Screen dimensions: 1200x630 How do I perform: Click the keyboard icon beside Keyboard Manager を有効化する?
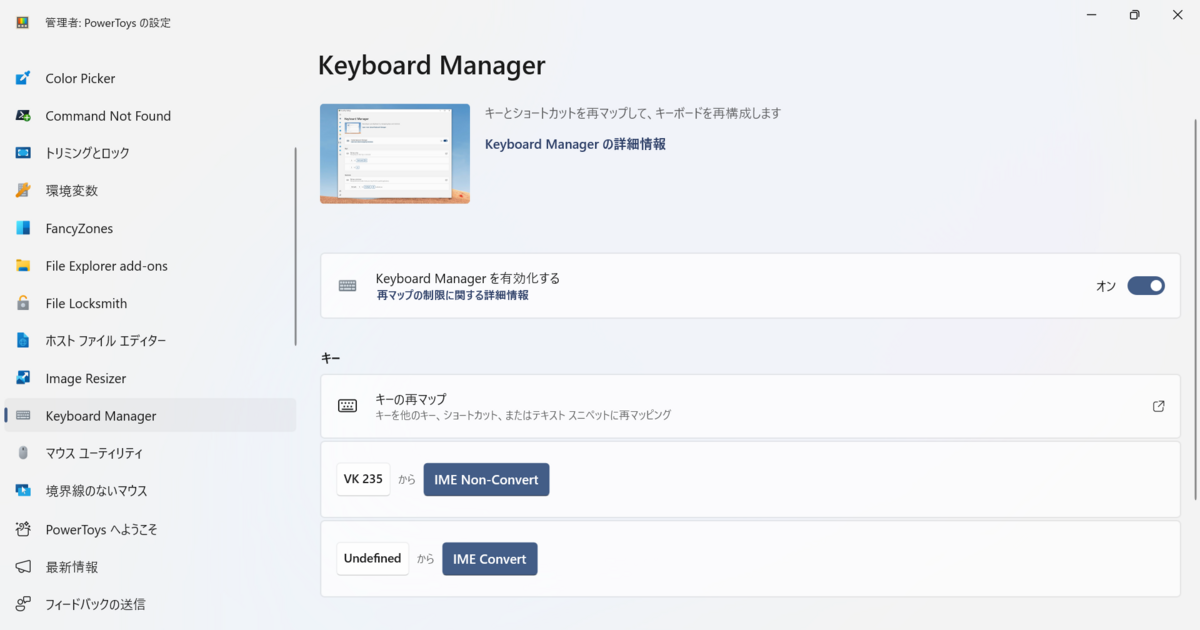pyautogui.click(x=347, y=286)
